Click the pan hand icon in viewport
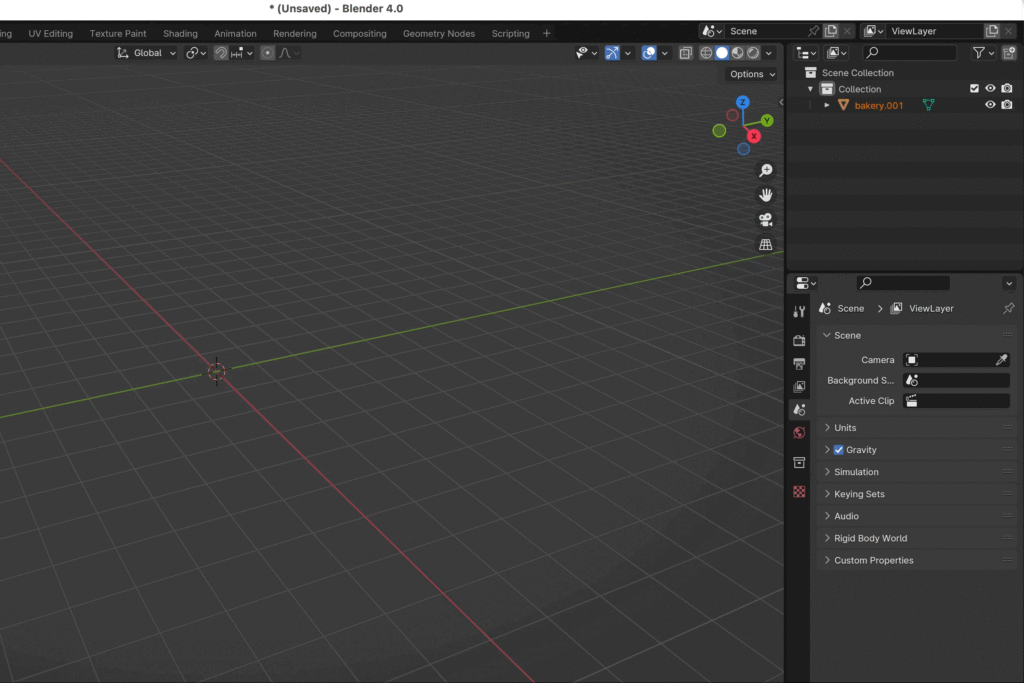1024x683 pixels. (x=766, y=195)
